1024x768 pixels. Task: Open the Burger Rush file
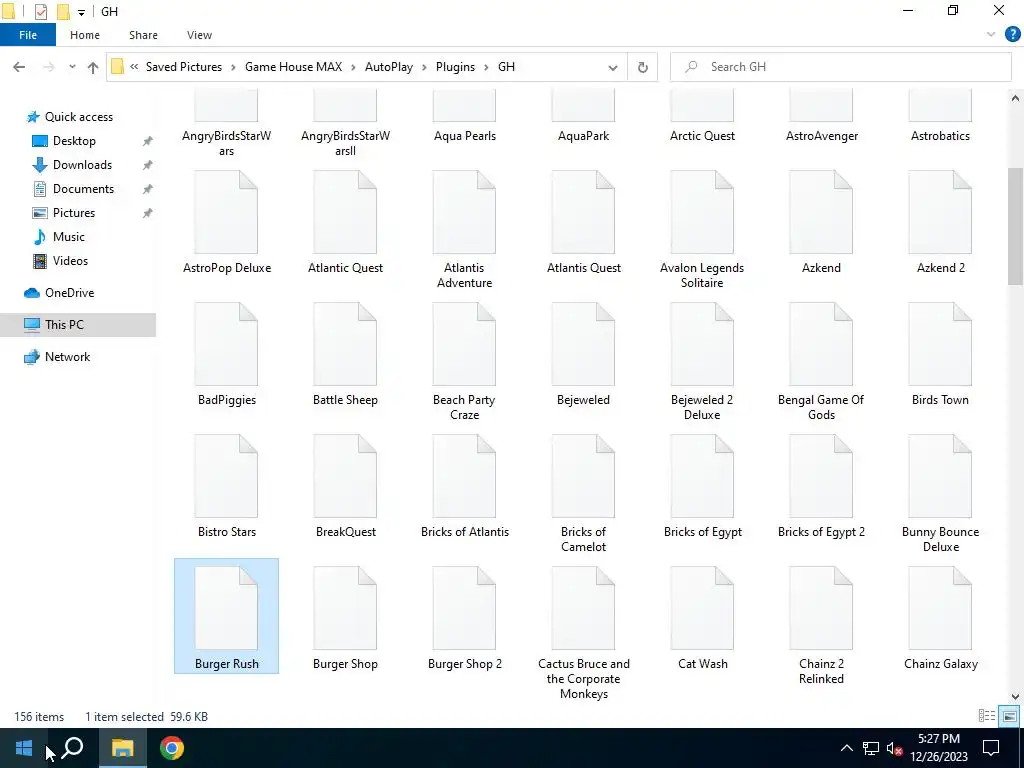pyautogui.click(x=226, y=616)
